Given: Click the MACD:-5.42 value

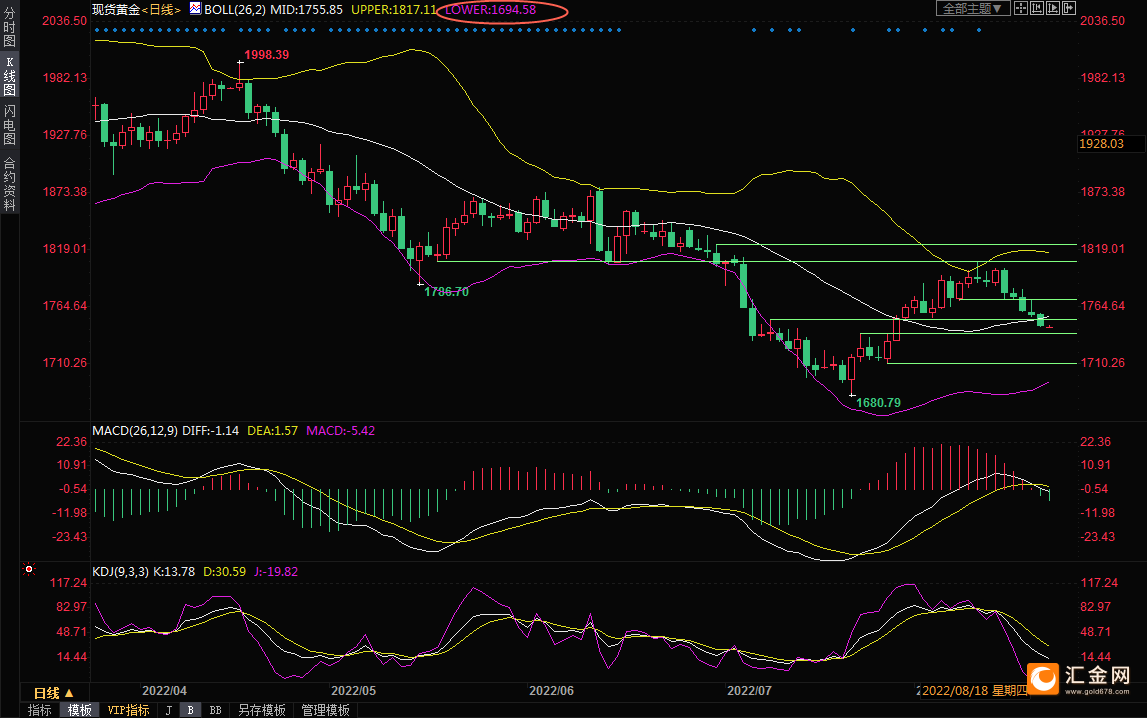Looking at the screenshot, I should click(341, 431).
